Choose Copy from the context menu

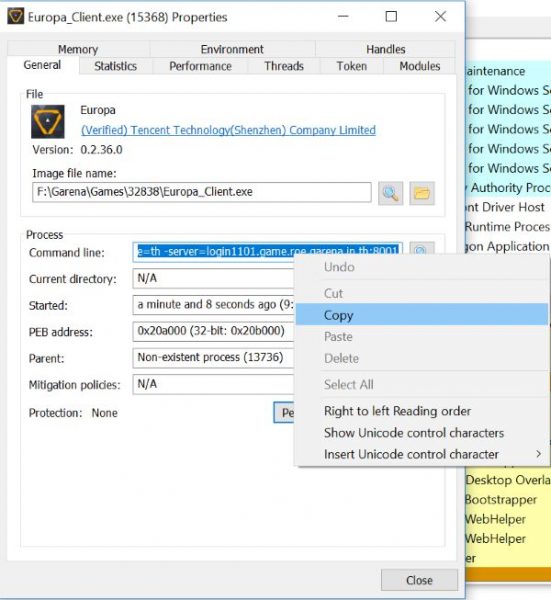coord(422,315)
